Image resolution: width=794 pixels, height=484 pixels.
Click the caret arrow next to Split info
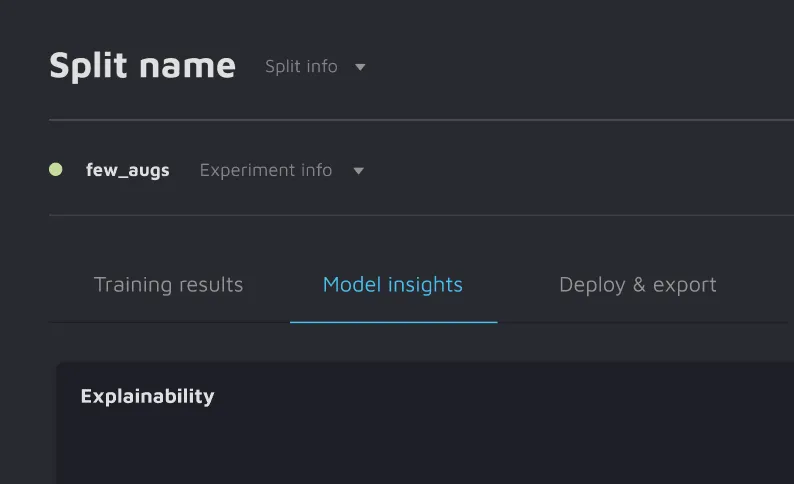tap(360, 67)
